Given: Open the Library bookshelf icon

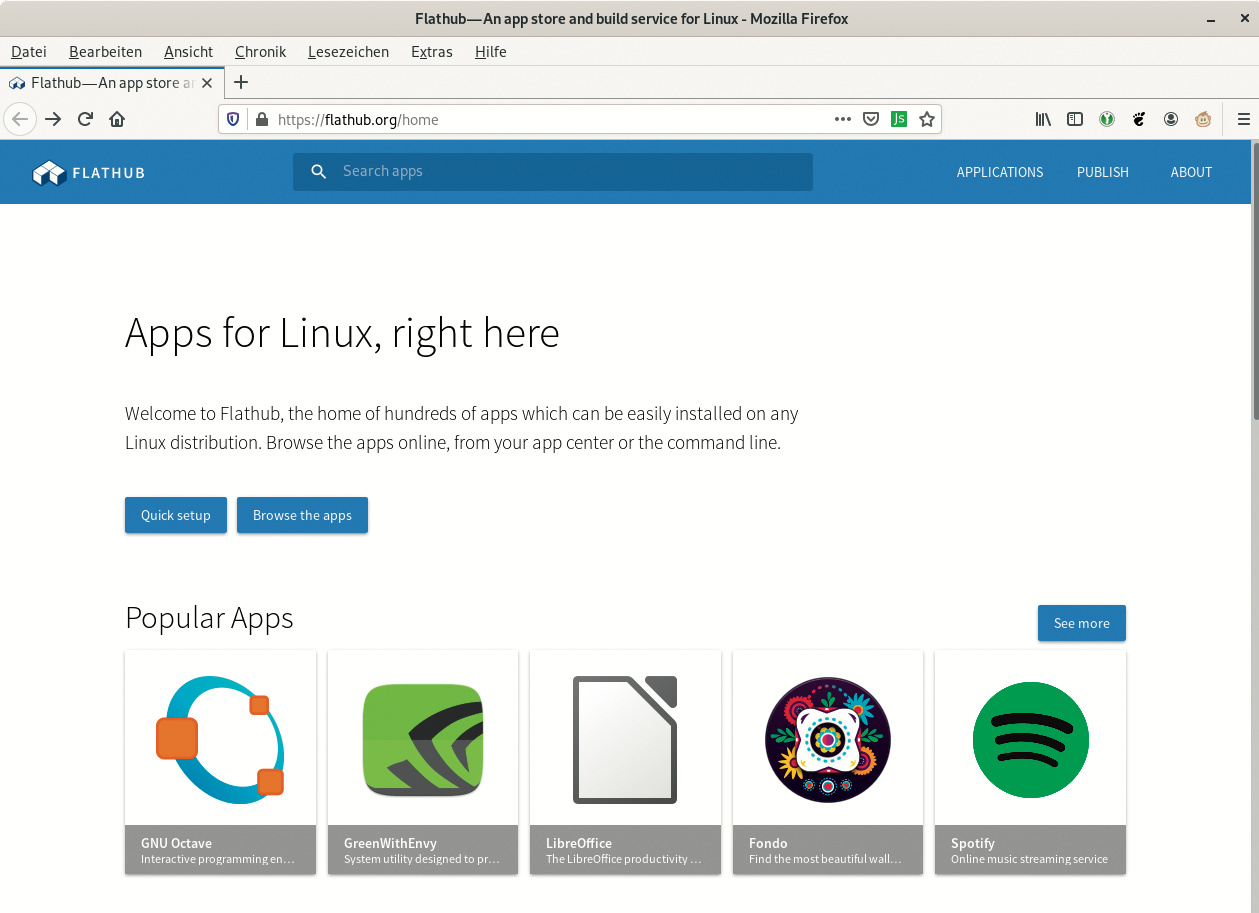Looking at the screenshot, I should [1043, 119].
